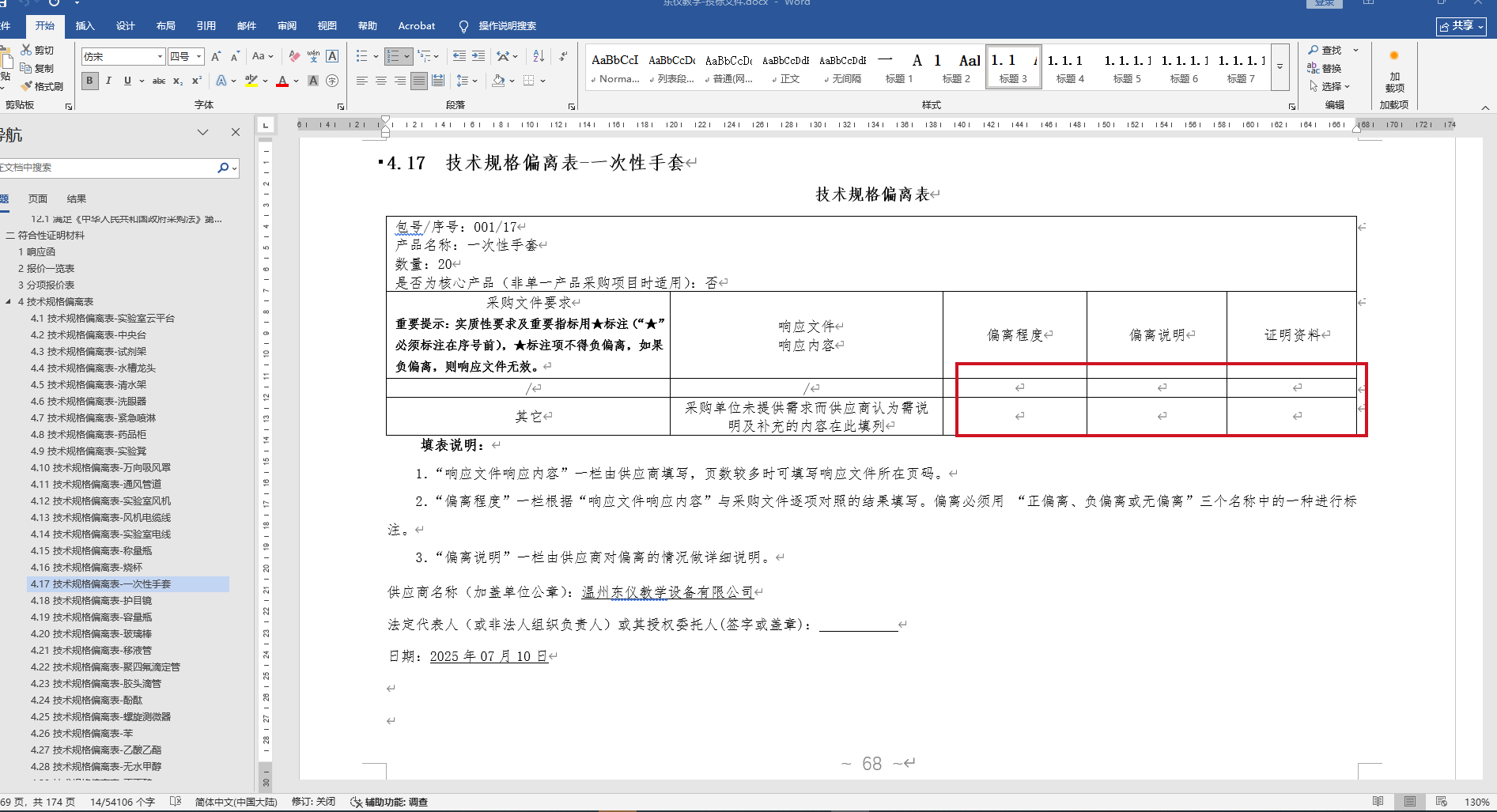1497x812 pixels.
Task: Toggle Bold formatting
Action: pos(90,81)
